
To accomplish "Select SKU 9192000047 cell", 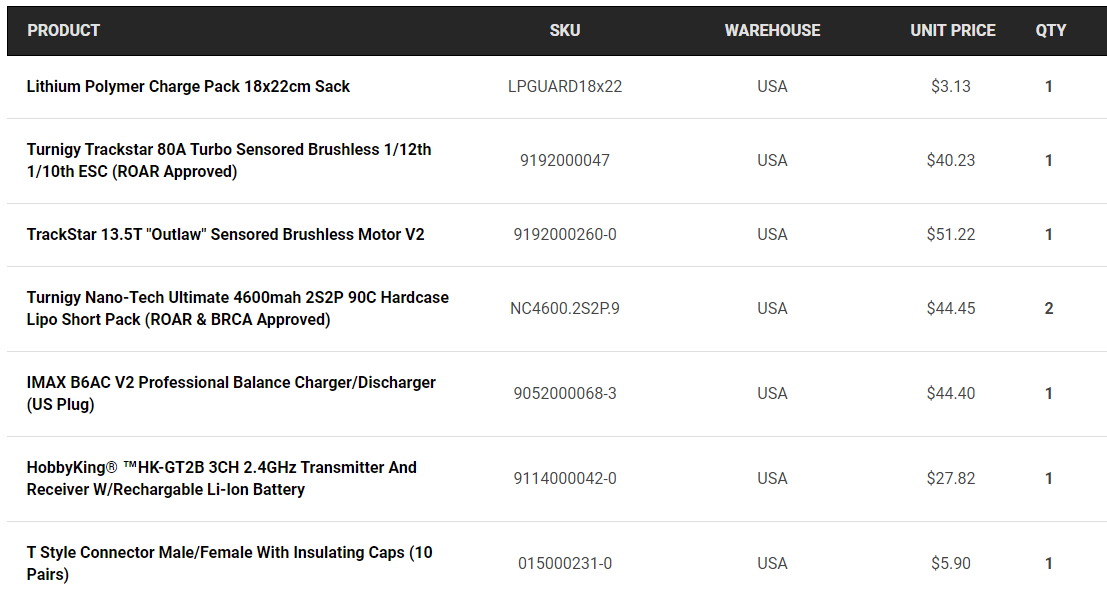I will click(x=565, y=160).
